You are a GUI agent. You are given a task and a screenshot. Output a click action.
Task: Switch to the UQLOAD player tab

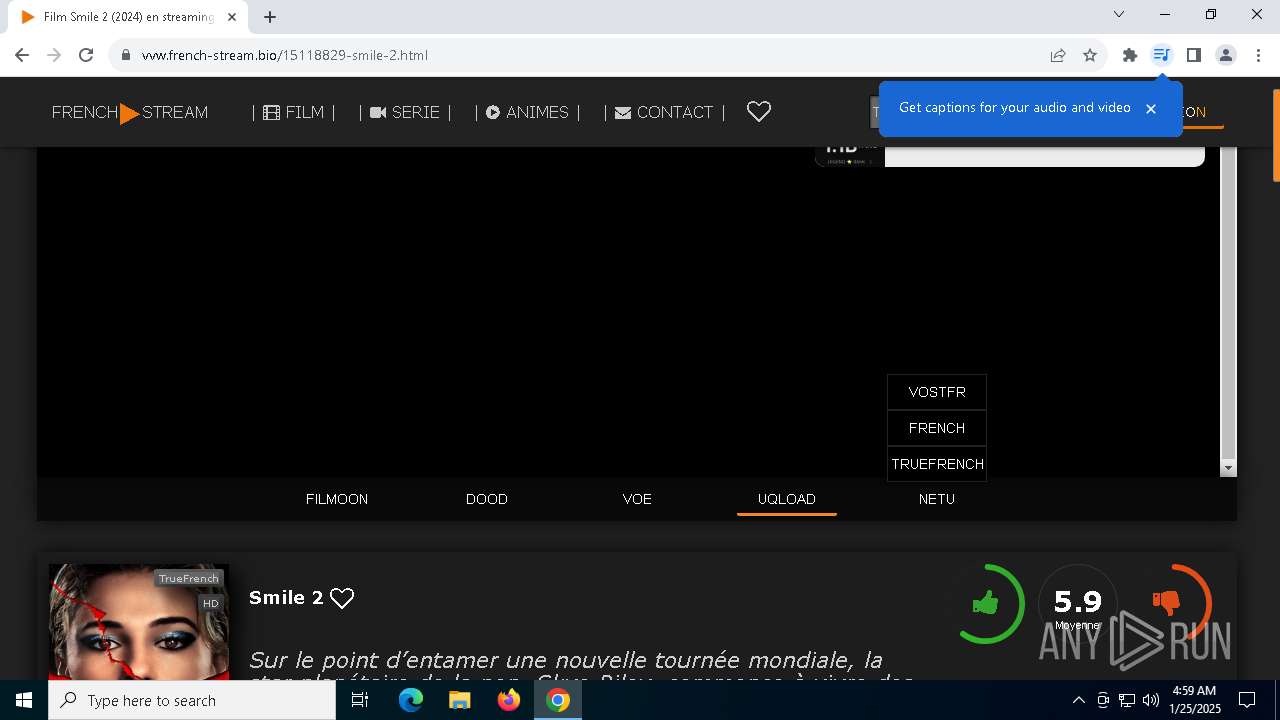(x=787, y=499)
